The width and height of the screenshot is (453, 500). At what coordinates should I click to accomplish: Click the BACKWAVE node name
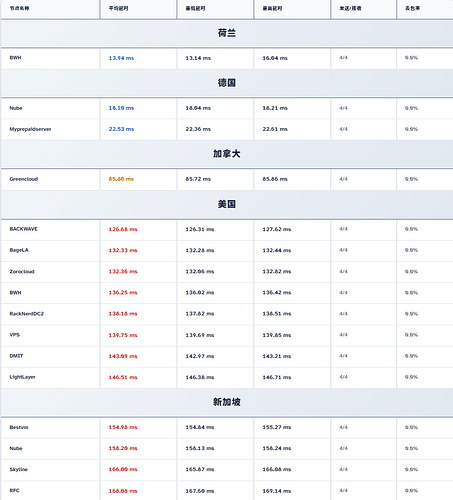tap(23, 229)
